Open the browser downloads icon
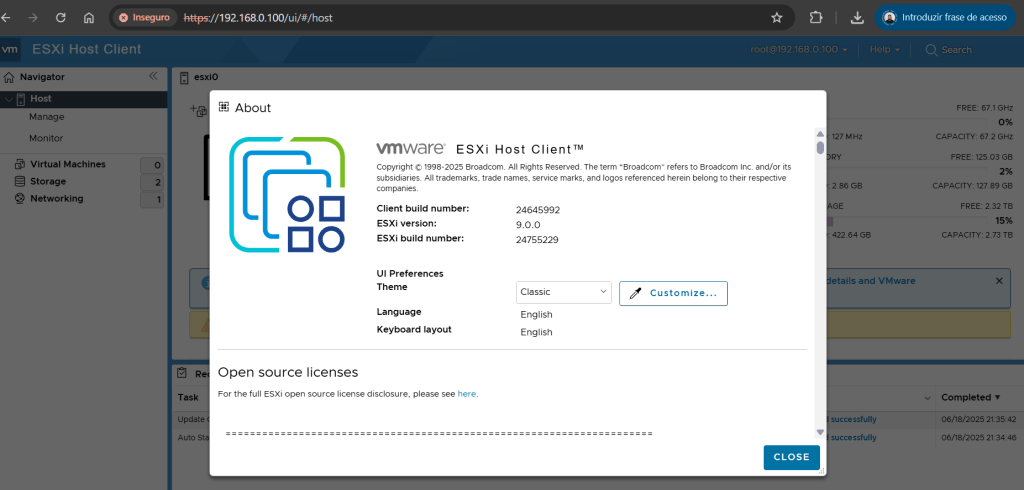Screen dimensions: 1024x490 coord(857,18)
